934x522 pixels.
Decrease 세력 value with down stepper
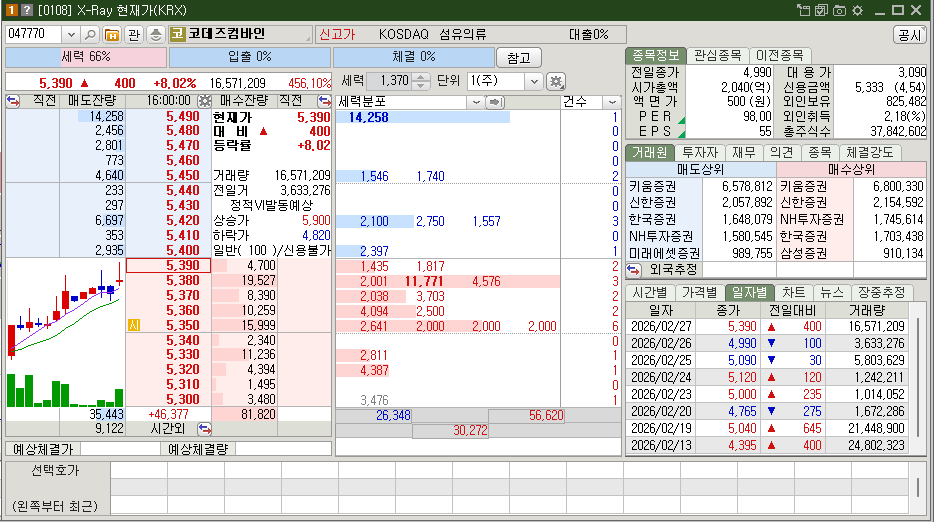[421, 85]
